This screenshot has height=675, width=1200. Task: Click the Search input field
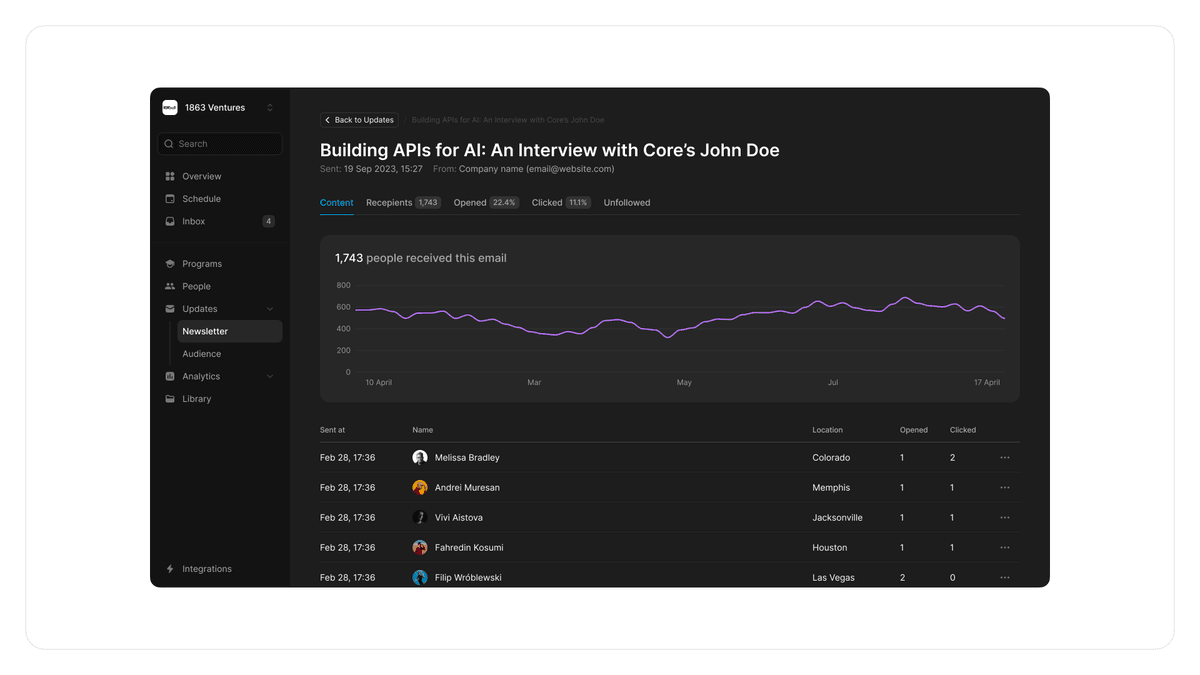click(x=220, y=144)
